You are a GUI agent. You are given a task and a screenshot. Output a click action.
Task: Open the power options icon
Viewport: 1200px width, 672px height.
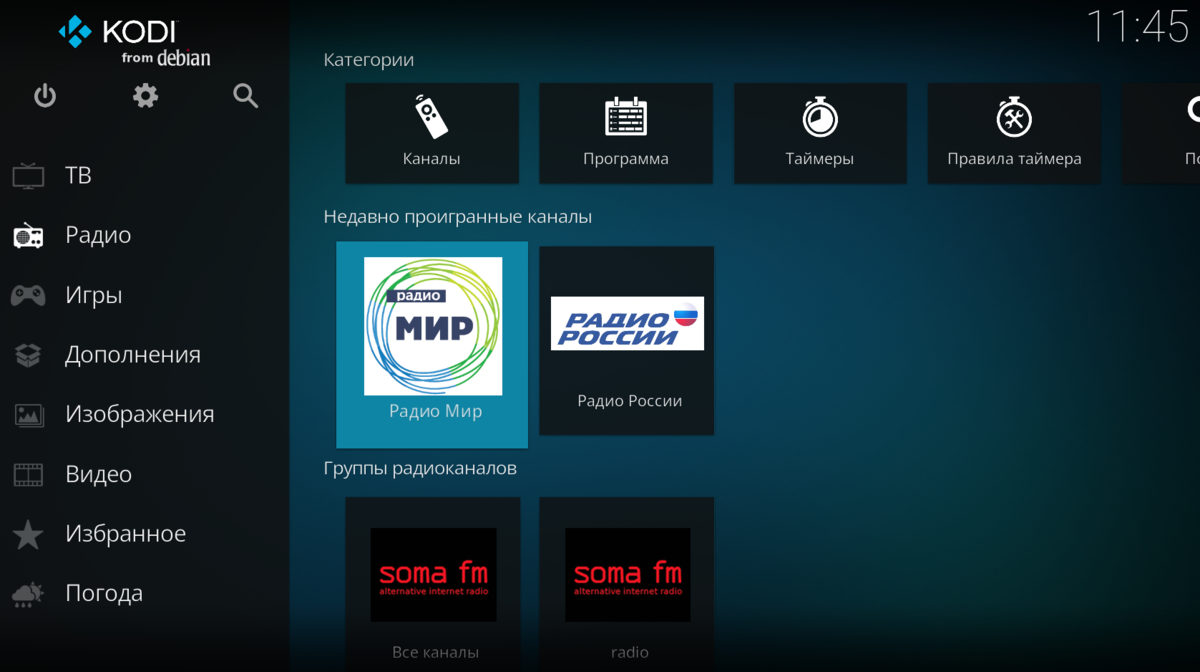[x=45, y=96]
